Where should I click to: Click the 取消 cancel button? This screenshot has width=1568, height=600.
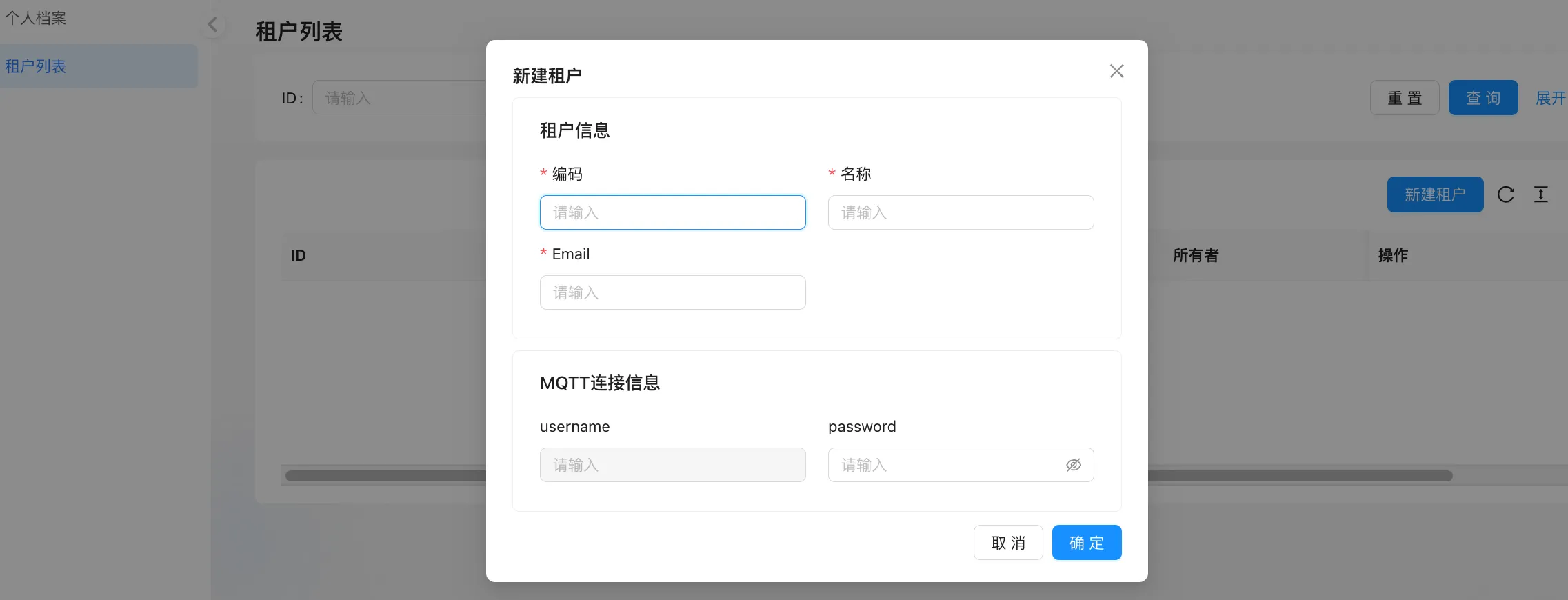click(1007, 543)
